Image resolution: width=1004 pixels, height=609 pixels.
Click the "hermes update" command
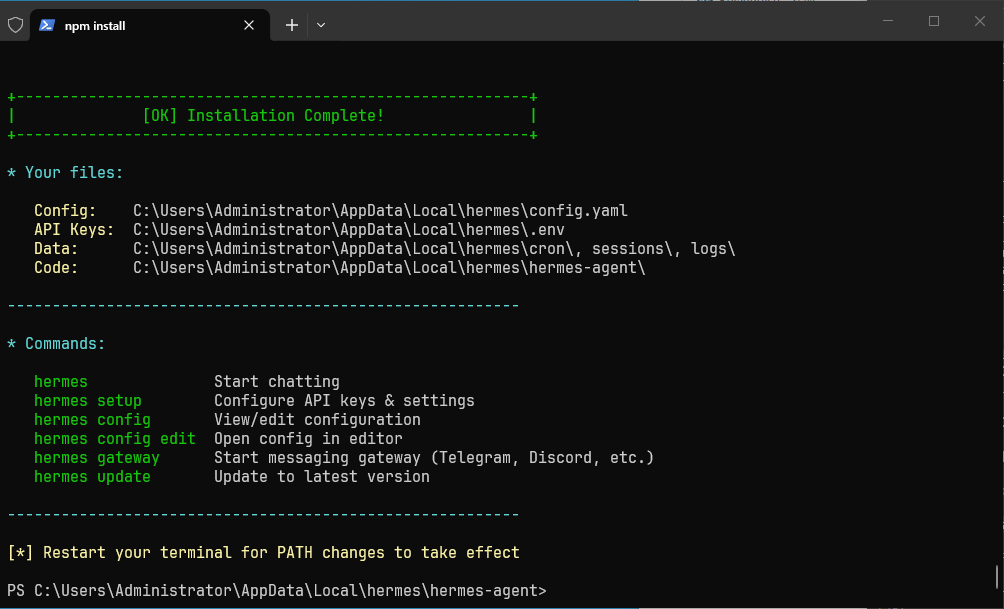(x=92, y=477)
